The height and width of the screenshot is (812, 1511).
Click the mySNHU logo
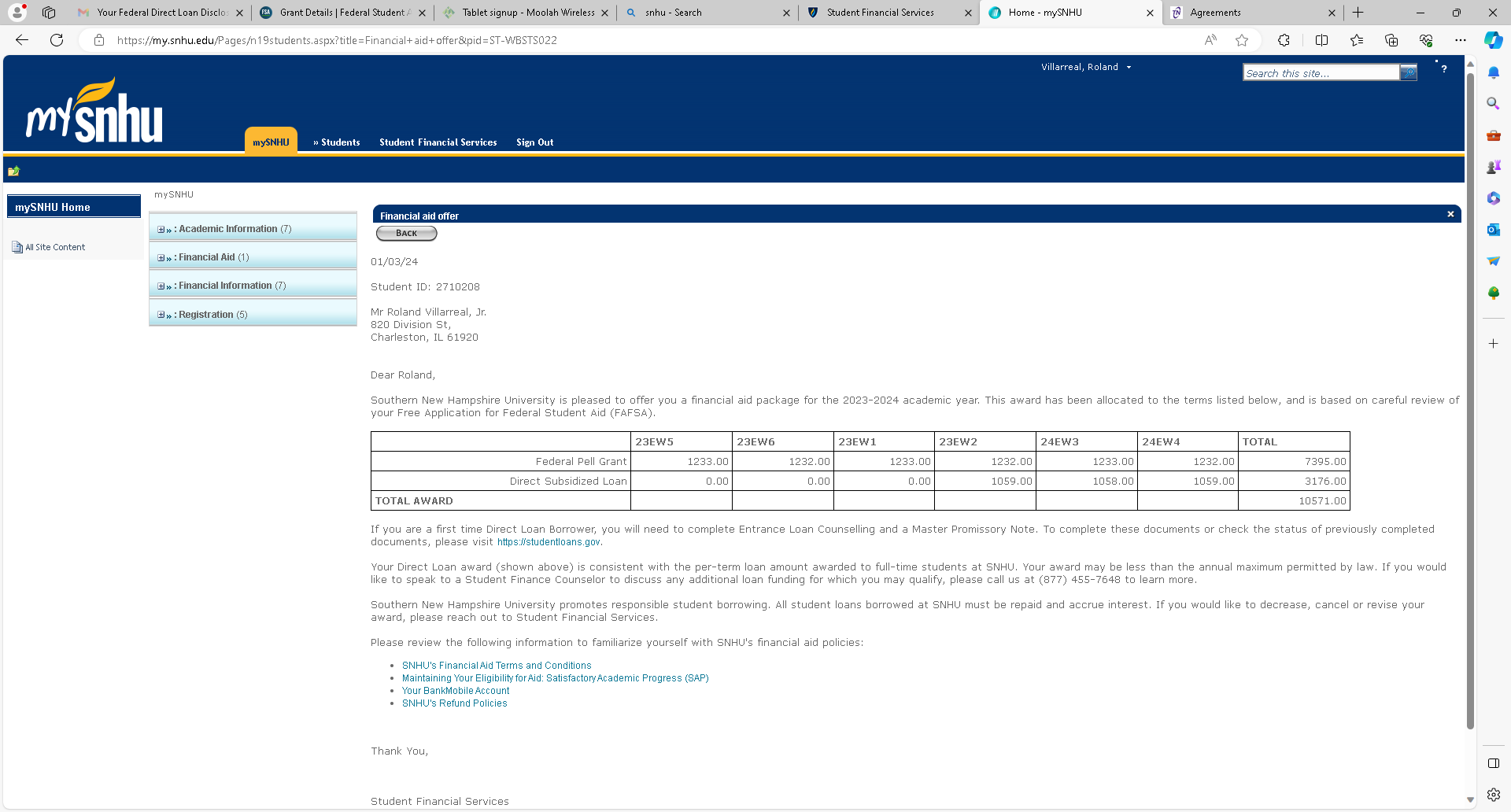[94, 110]
